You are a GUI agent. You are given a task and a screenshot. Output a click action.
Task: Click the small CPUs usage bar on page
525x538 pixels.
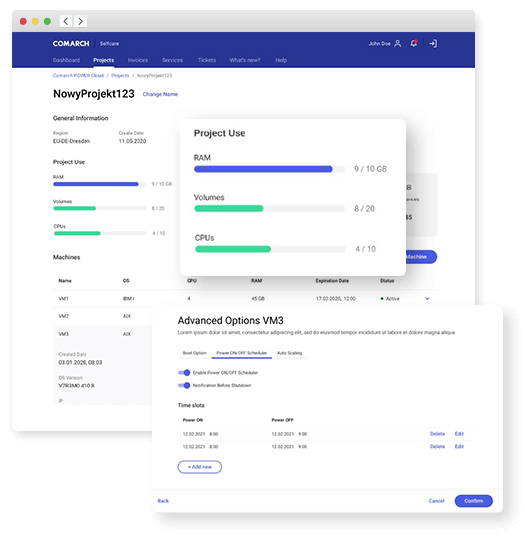point(100,233)
